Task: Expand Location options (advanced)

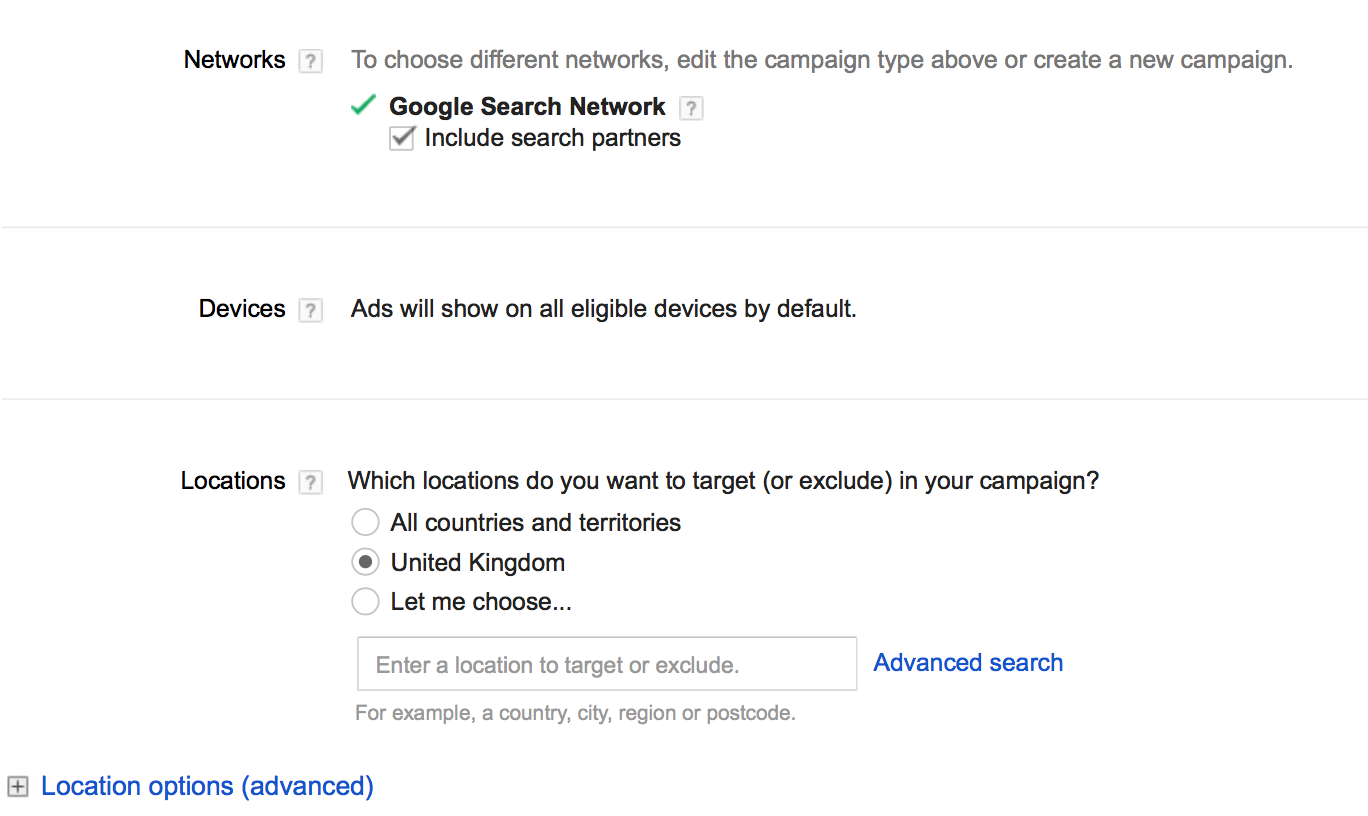Action: 207,786
